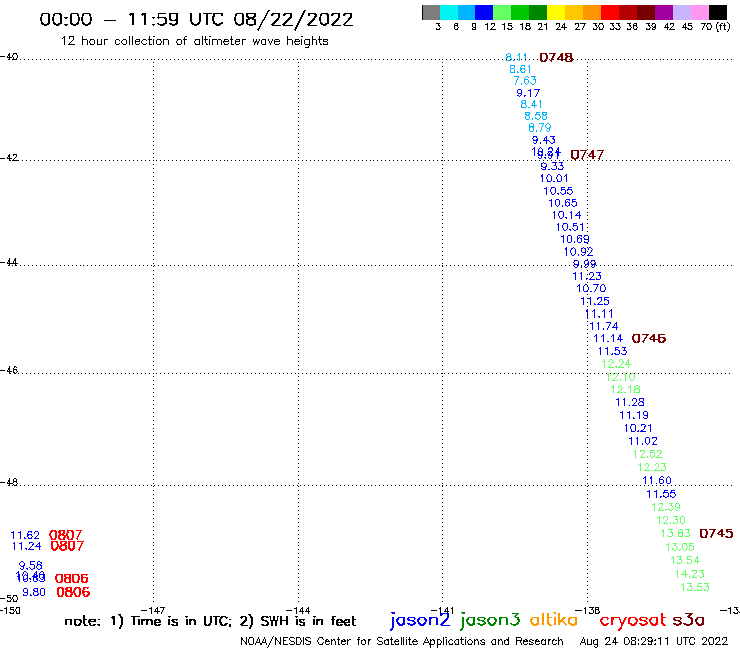
Task: Select the 7.63 wave height value
Action: pyautogui.click(x=525, y=81)
